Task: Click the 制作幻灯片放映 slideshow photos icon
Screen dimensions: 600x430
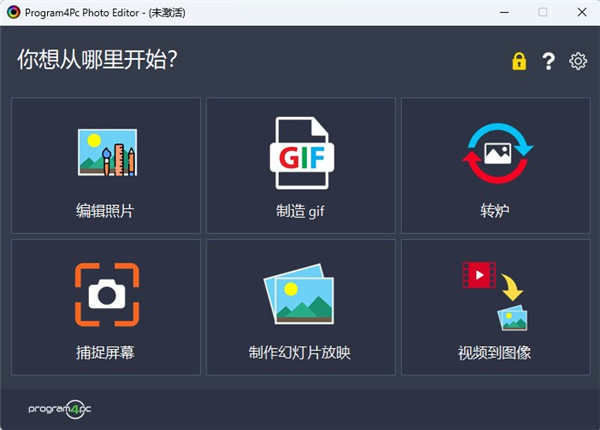Action: coord(299,294)
